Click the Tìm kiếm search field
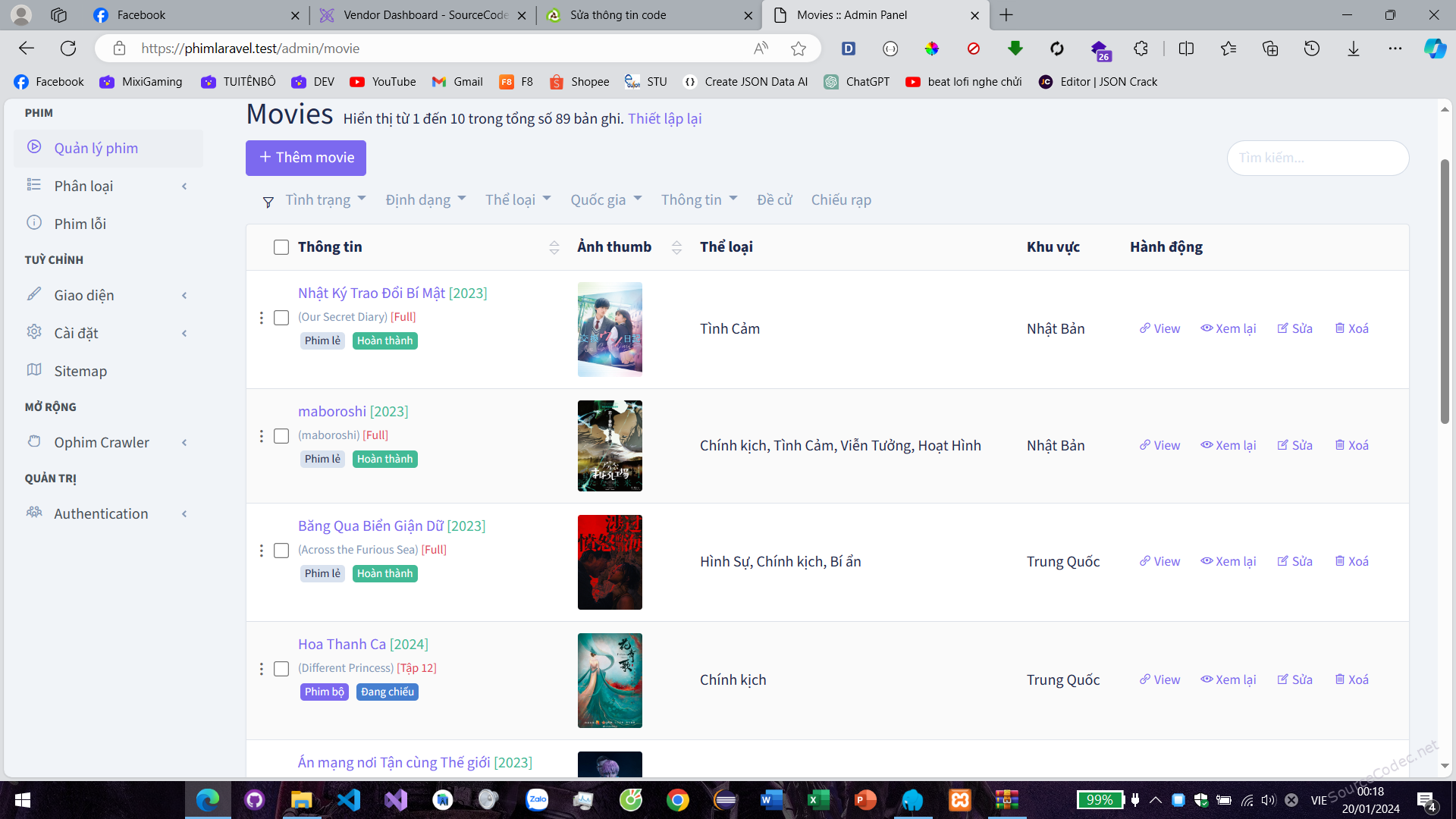This screenshot has height=819, width=1456. [1318, 158]
